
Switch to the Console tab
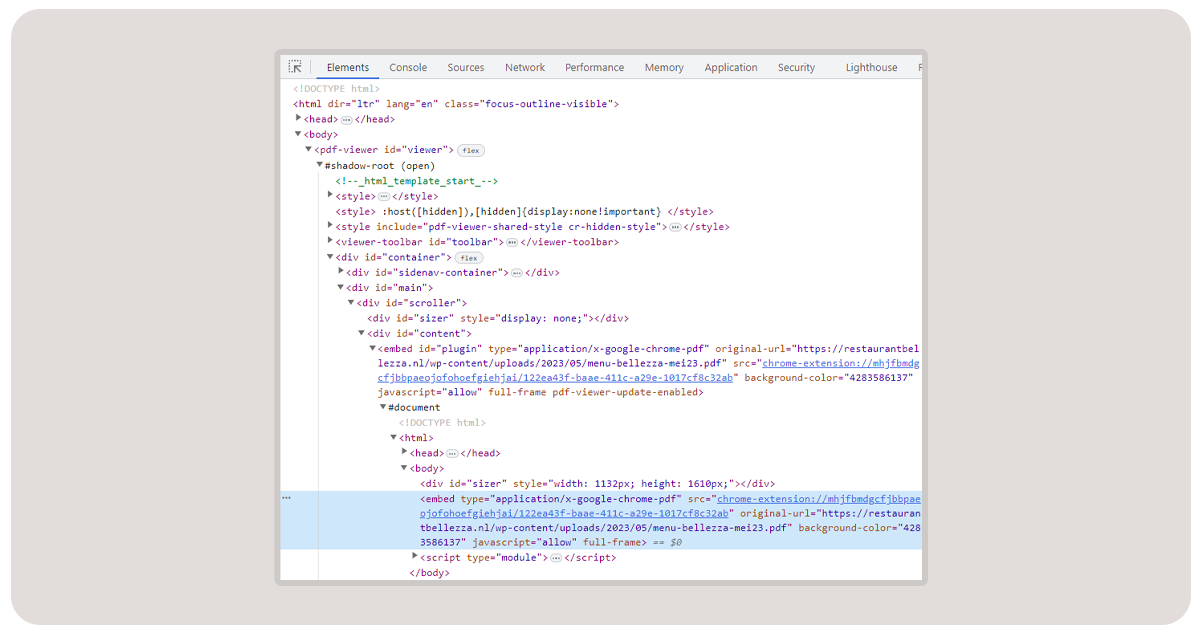tap(408, 67)
